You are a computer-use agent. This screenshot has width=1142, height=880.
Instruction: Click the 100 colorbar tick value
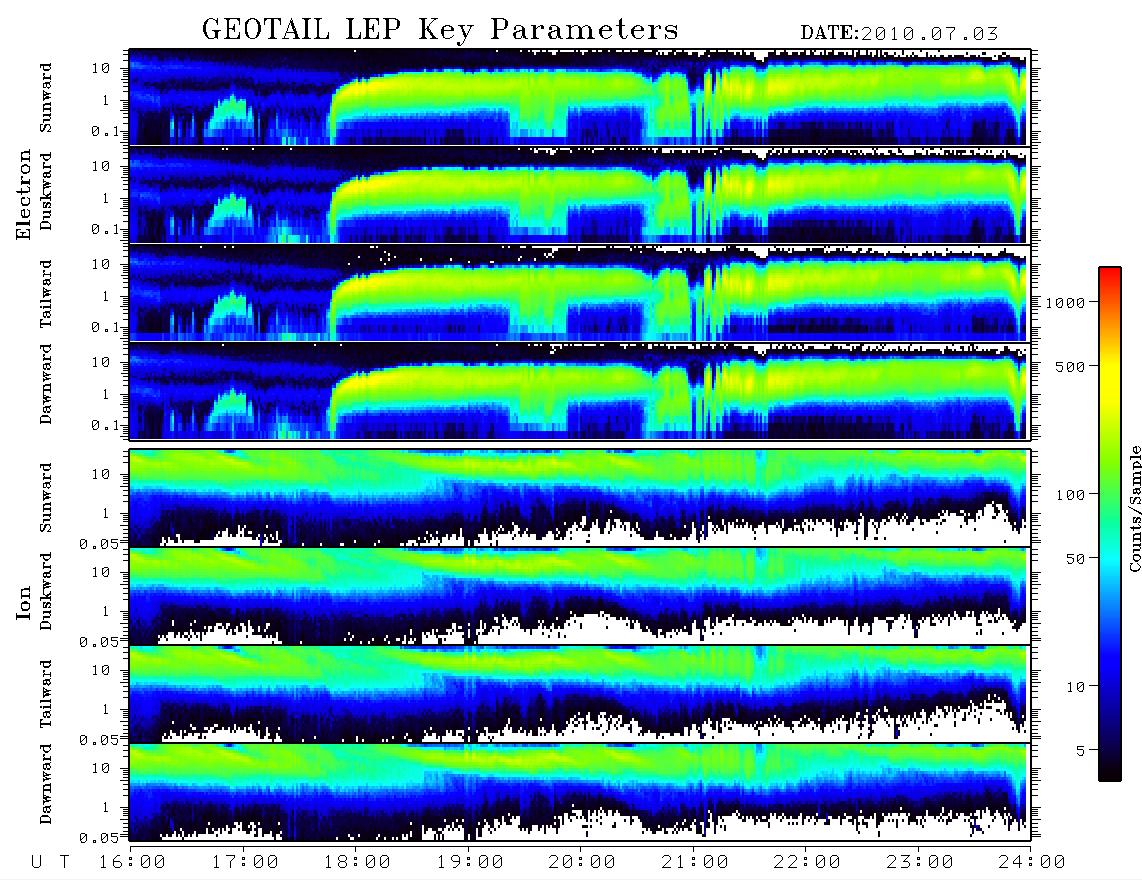coord(1071,495)
